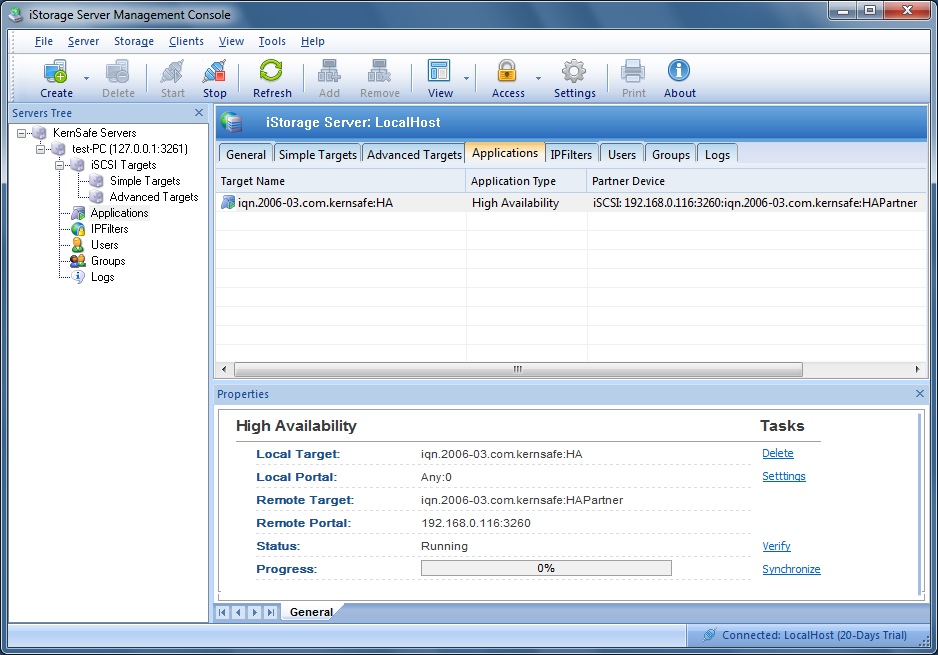Click the Delete task link
The width and height of the screenshot is (938, 655).
[x=778, y=453]
